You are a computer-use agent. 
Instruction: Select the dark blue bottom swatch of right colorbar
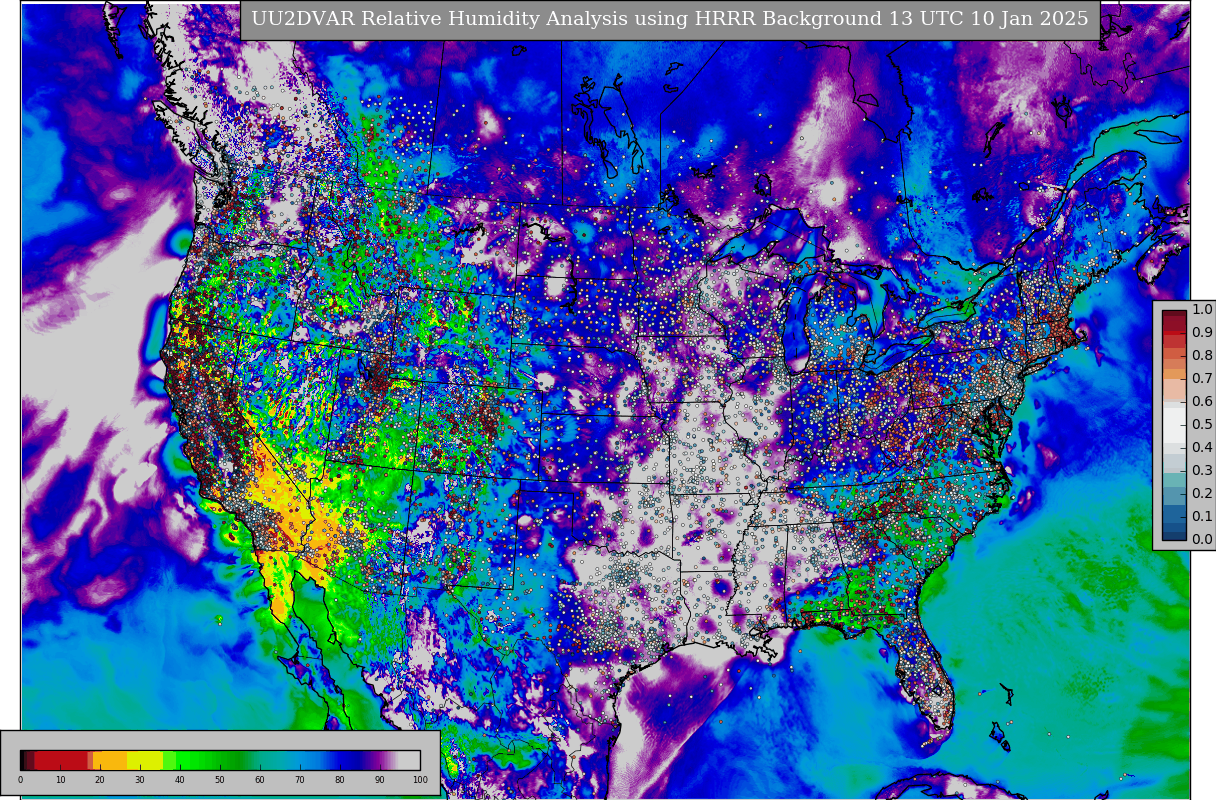1174,534
